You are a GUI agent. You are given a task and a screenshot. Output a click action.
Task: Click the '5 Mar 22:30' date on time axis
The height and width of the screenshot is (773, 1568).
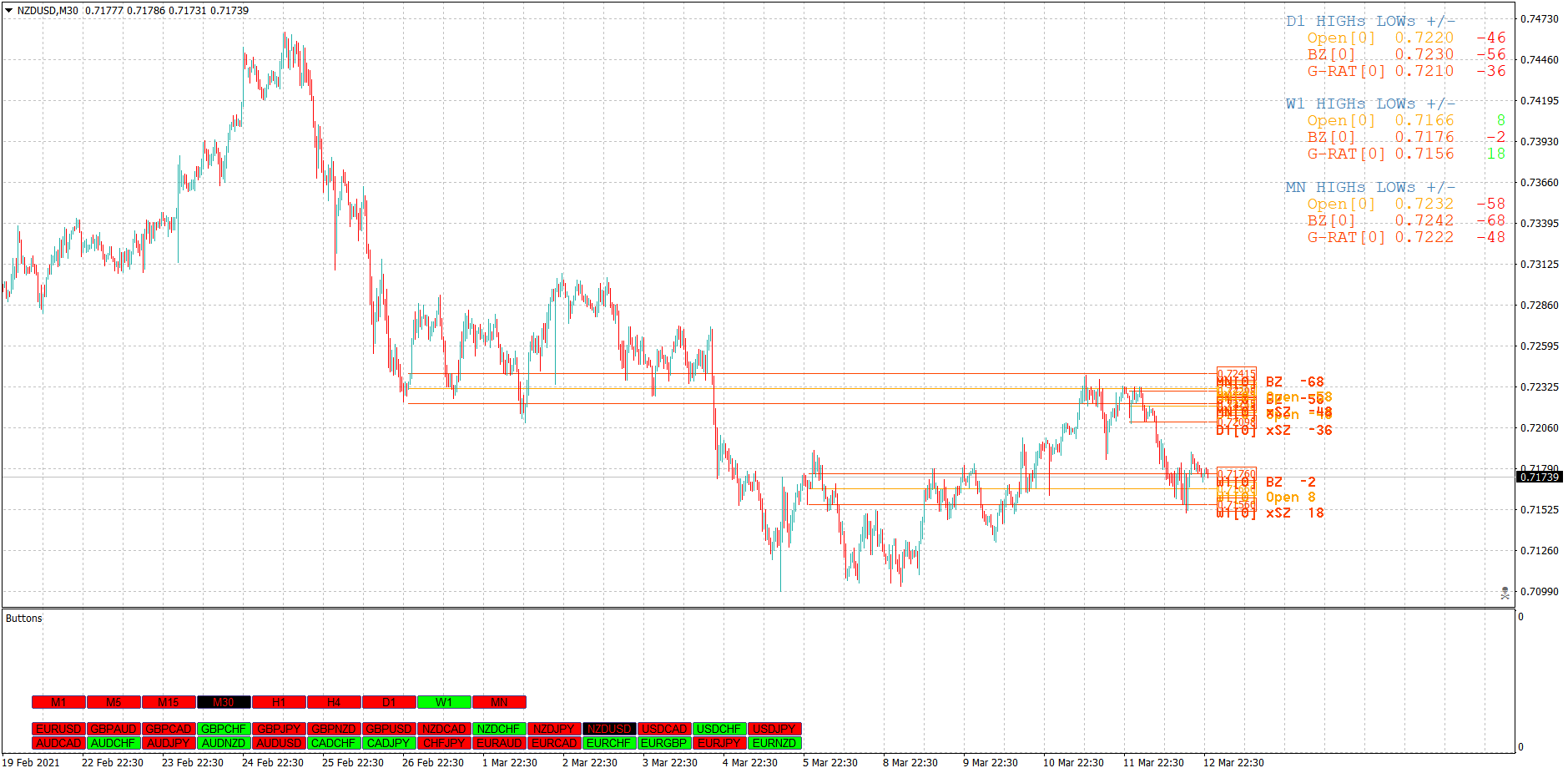coord(830,762)
